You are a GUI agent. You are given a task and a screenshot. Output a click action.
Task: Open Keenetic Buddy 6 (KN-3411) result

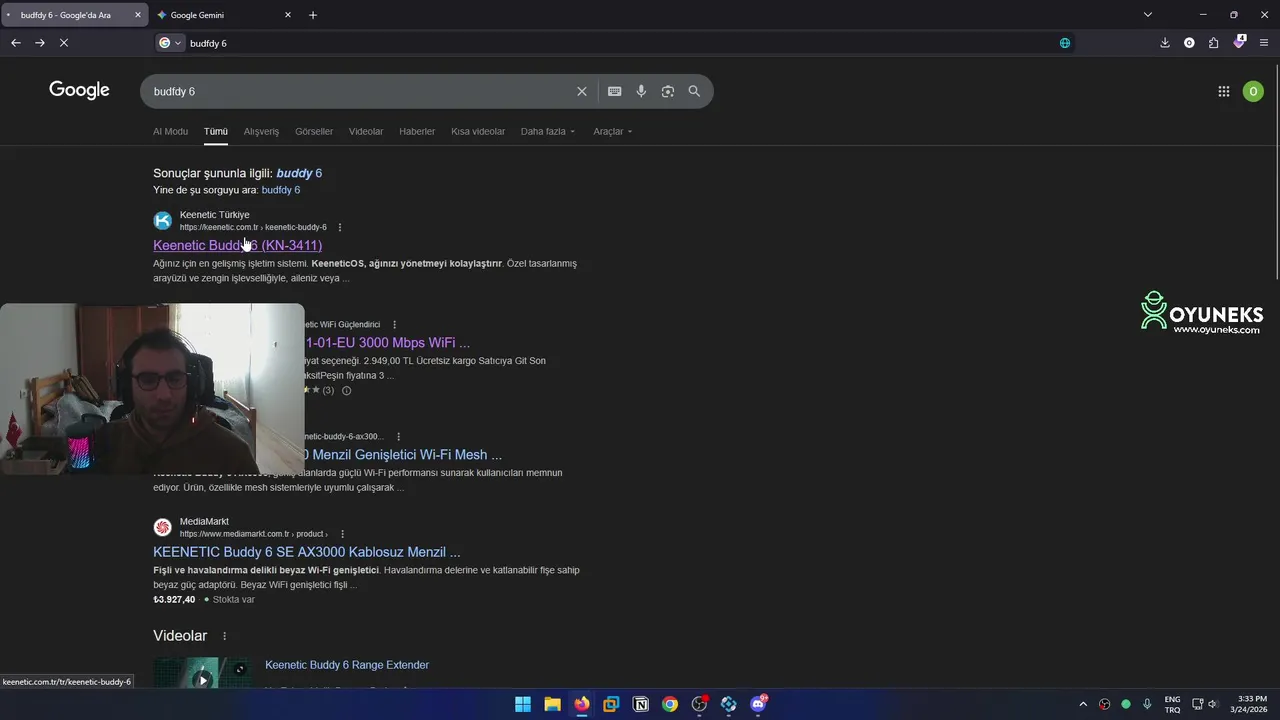pyautogui.click(x=237, y=245)
